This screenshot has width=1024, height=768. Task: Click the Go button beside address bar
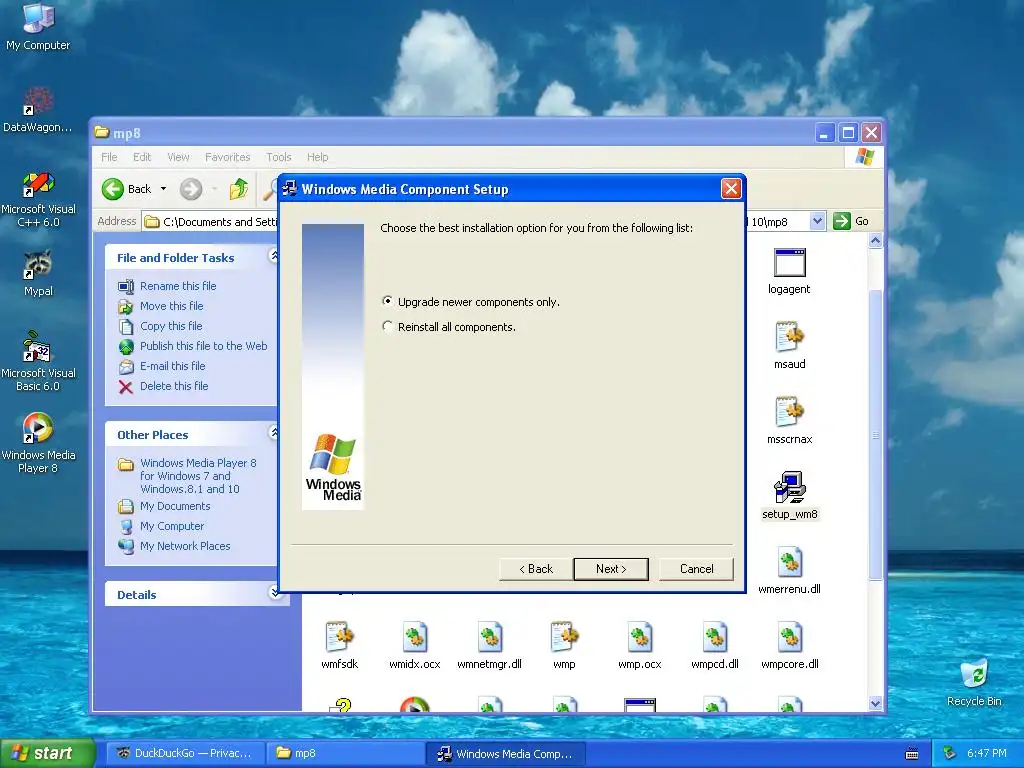(852, 221)
